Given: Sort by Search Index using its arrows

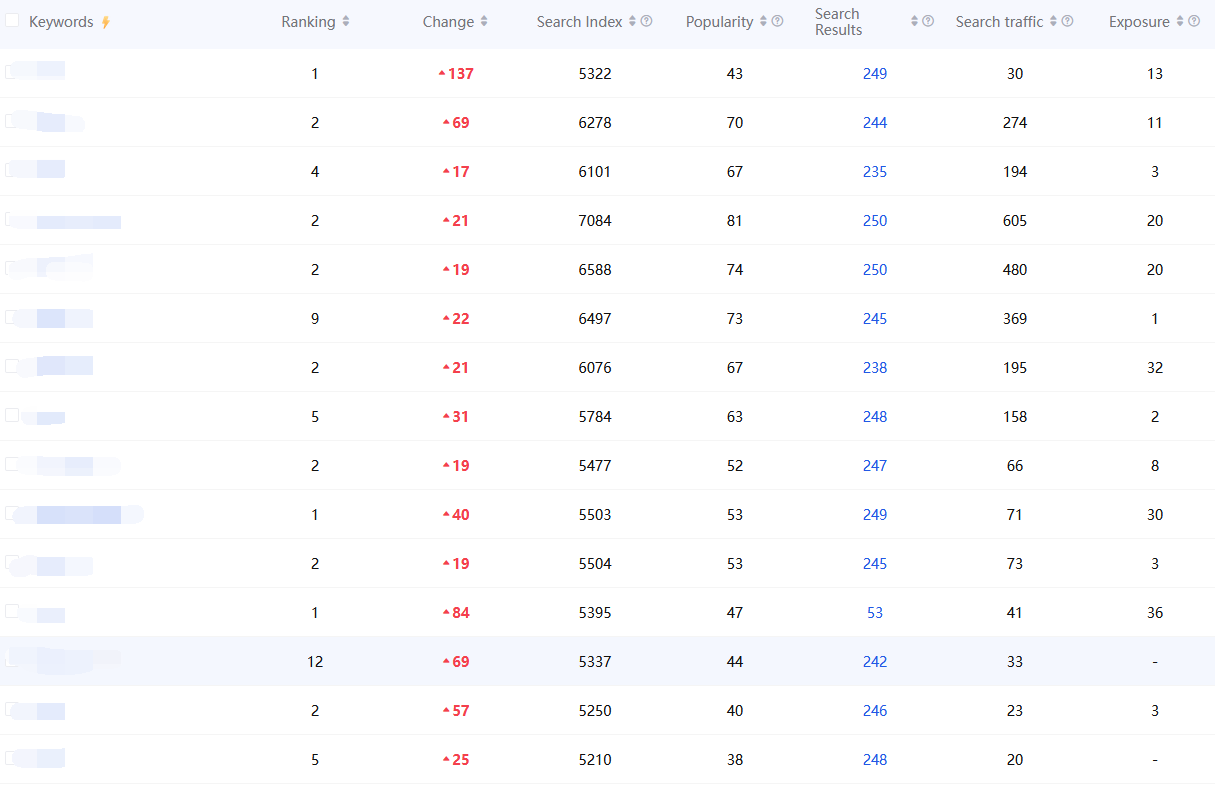Looking at the screenshot, I should [632, 22].
